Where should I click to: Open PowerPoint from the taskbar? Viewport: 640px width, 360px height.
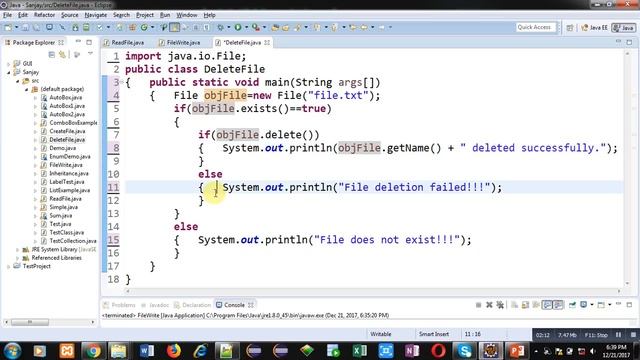[517, 351]
